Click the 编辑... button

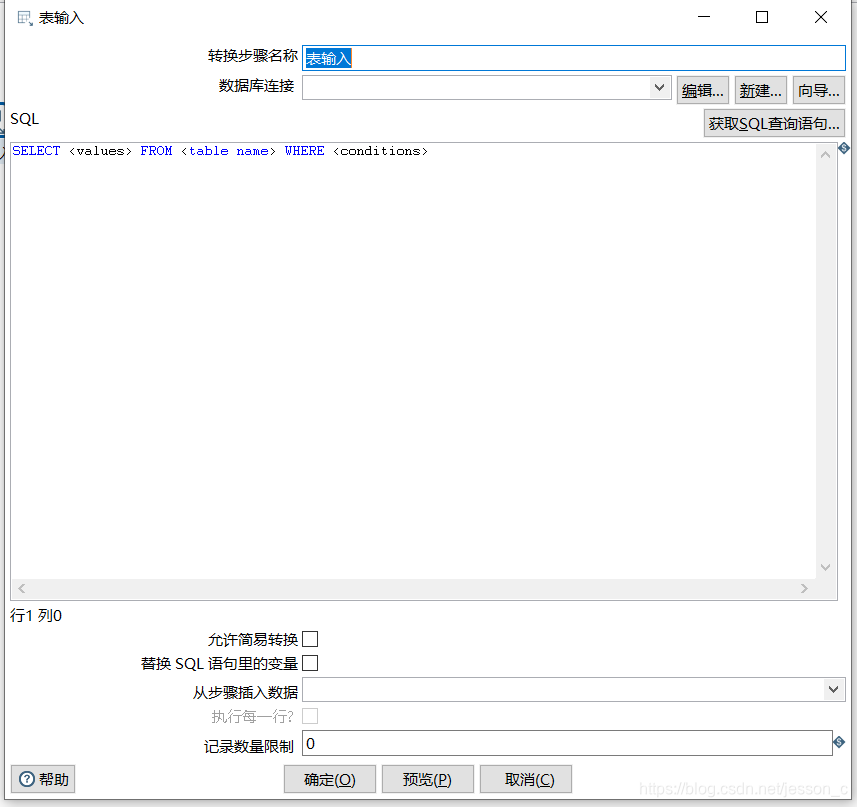click(702, 90)
